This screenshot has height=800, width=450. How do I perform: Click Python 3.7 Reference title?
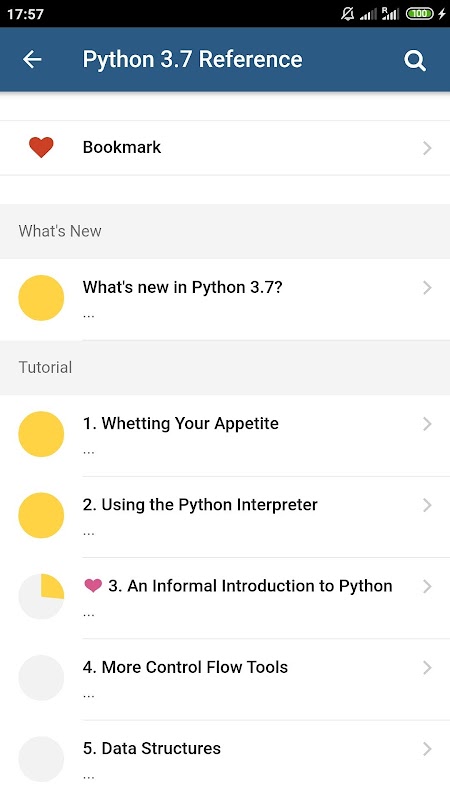click(x=192, y=60)
